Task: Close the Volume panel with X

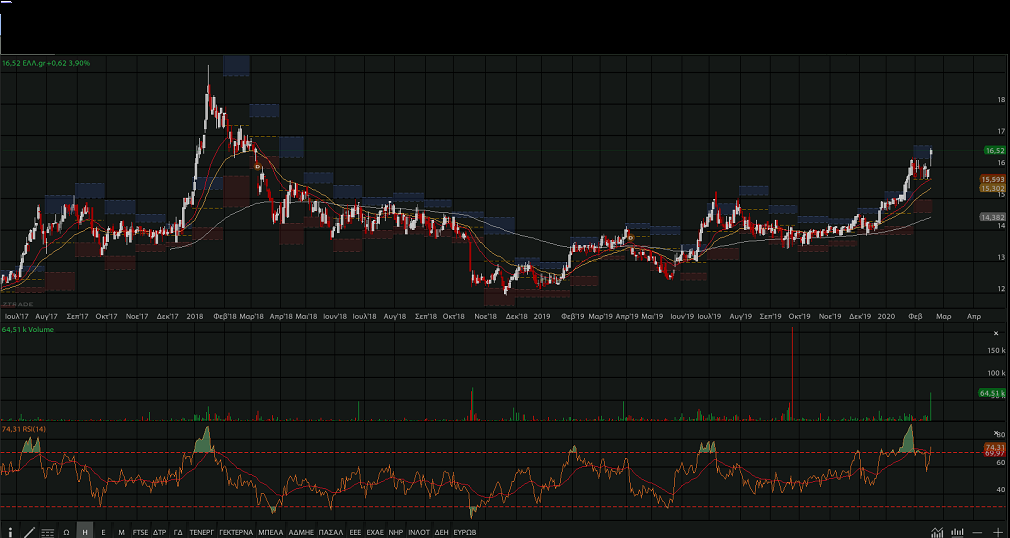Action: 994,332
